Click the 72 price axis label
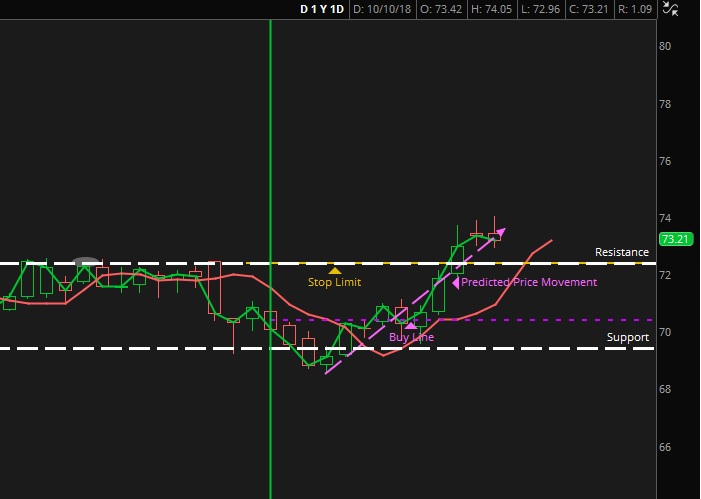The height and width of the screenshot is (499, 701). 665,275
